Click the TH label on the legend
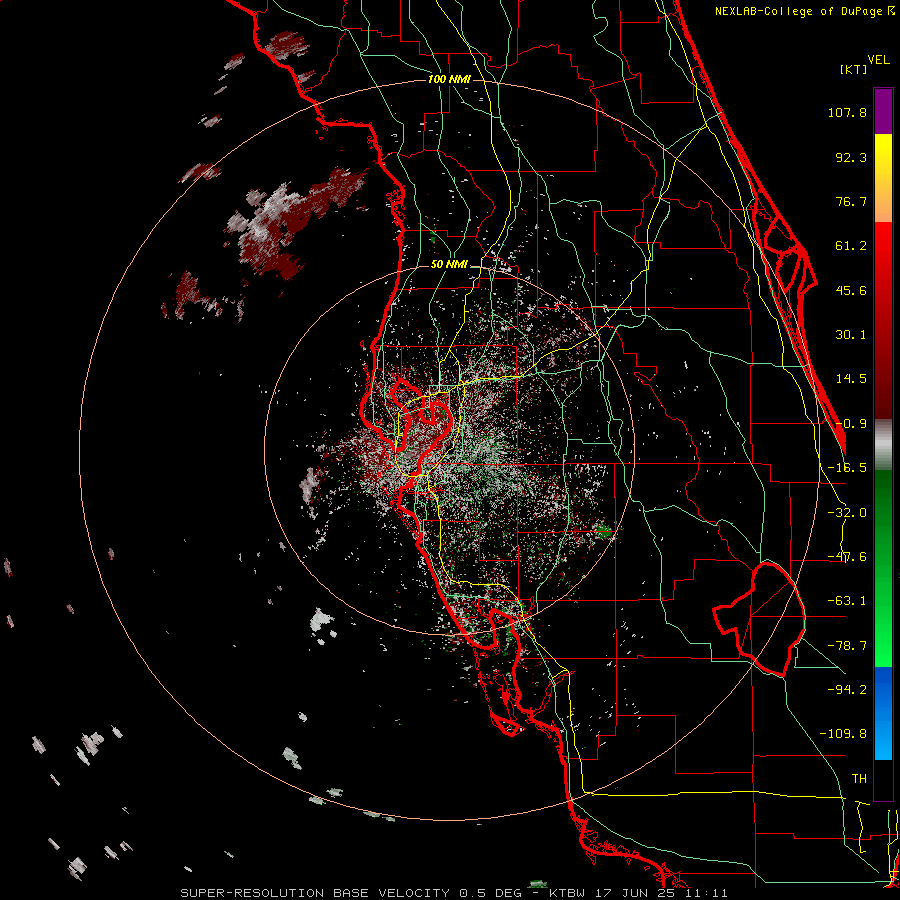 coord(859,778)
